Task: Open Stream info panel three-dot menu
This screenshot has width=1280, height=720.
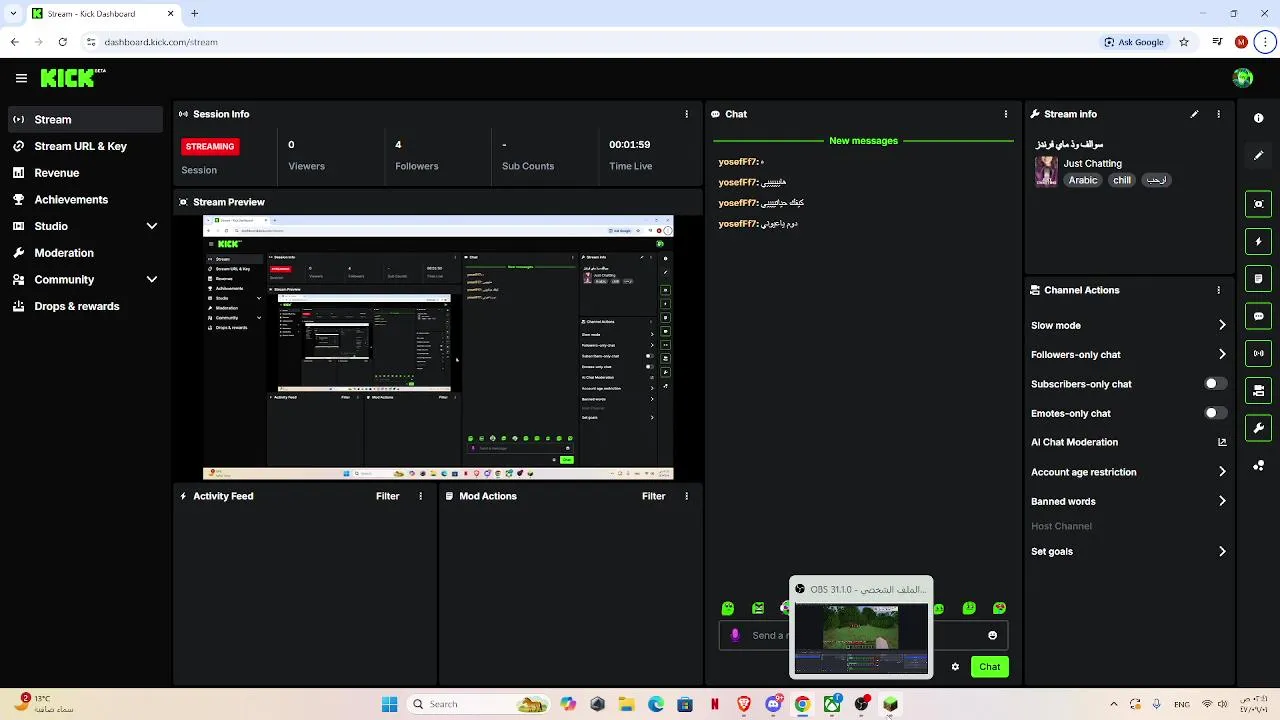Action: (x=1218, y=114)
